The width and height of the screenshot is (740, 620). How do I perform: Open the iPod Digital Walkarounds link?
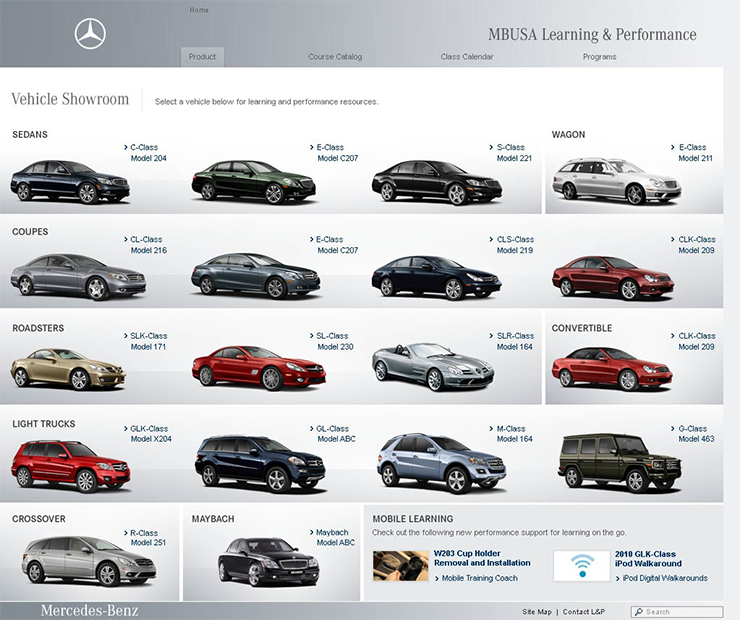pyautogui.click(x=666, y=578)
